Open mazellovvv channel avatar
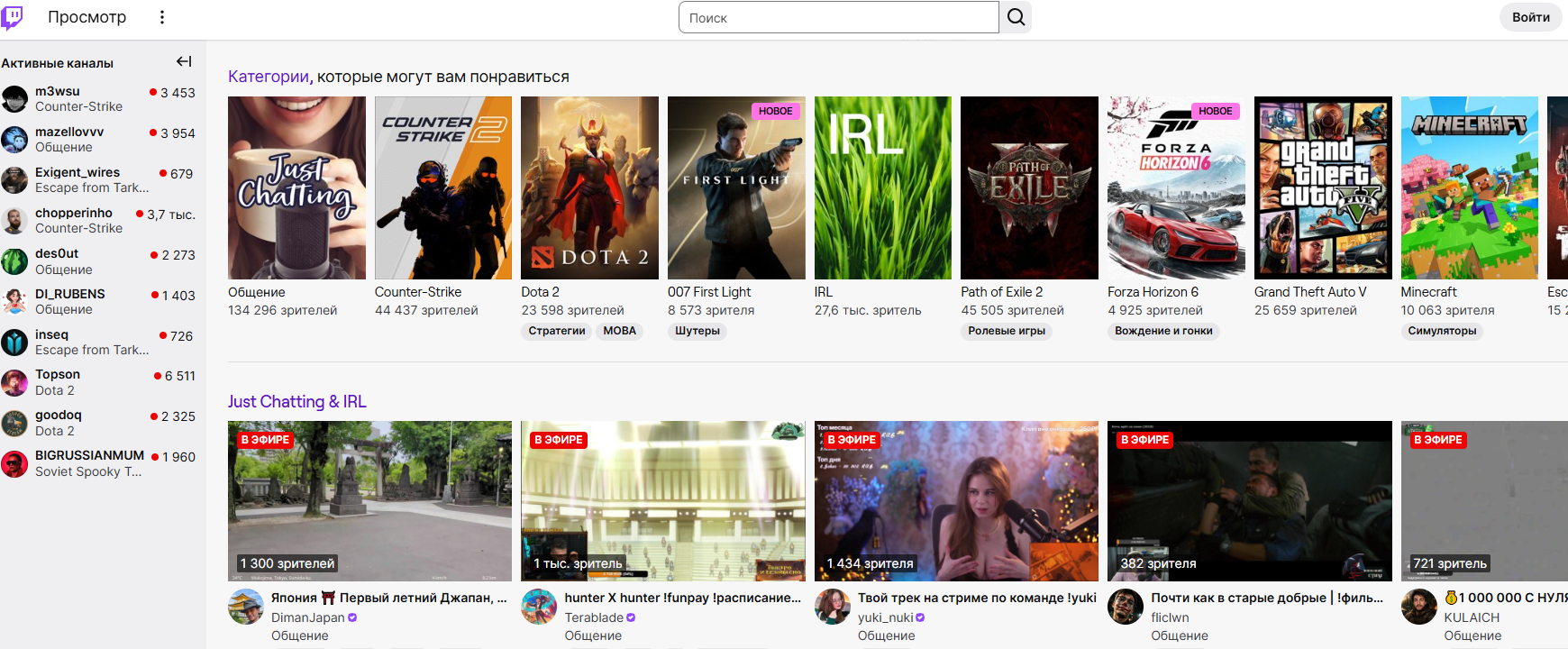 click(x=14, y=139)
